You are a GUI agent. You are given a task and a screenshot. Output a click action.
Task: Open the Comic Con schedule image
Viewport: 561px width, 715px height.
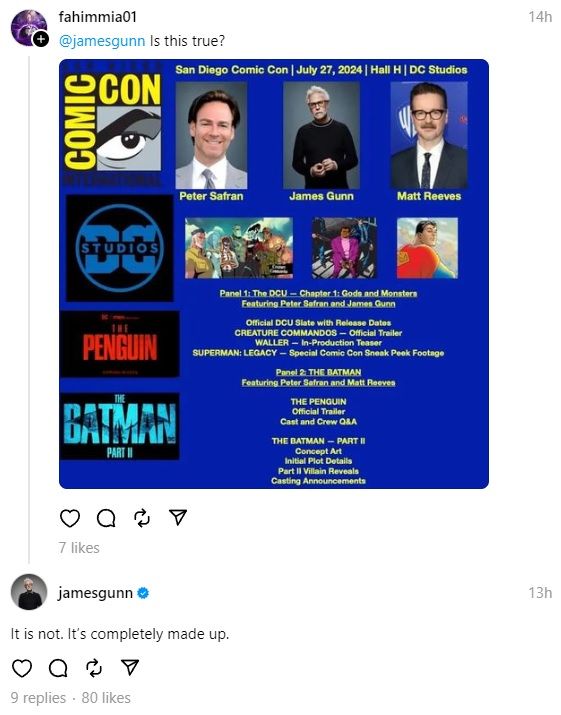(274, 274)
